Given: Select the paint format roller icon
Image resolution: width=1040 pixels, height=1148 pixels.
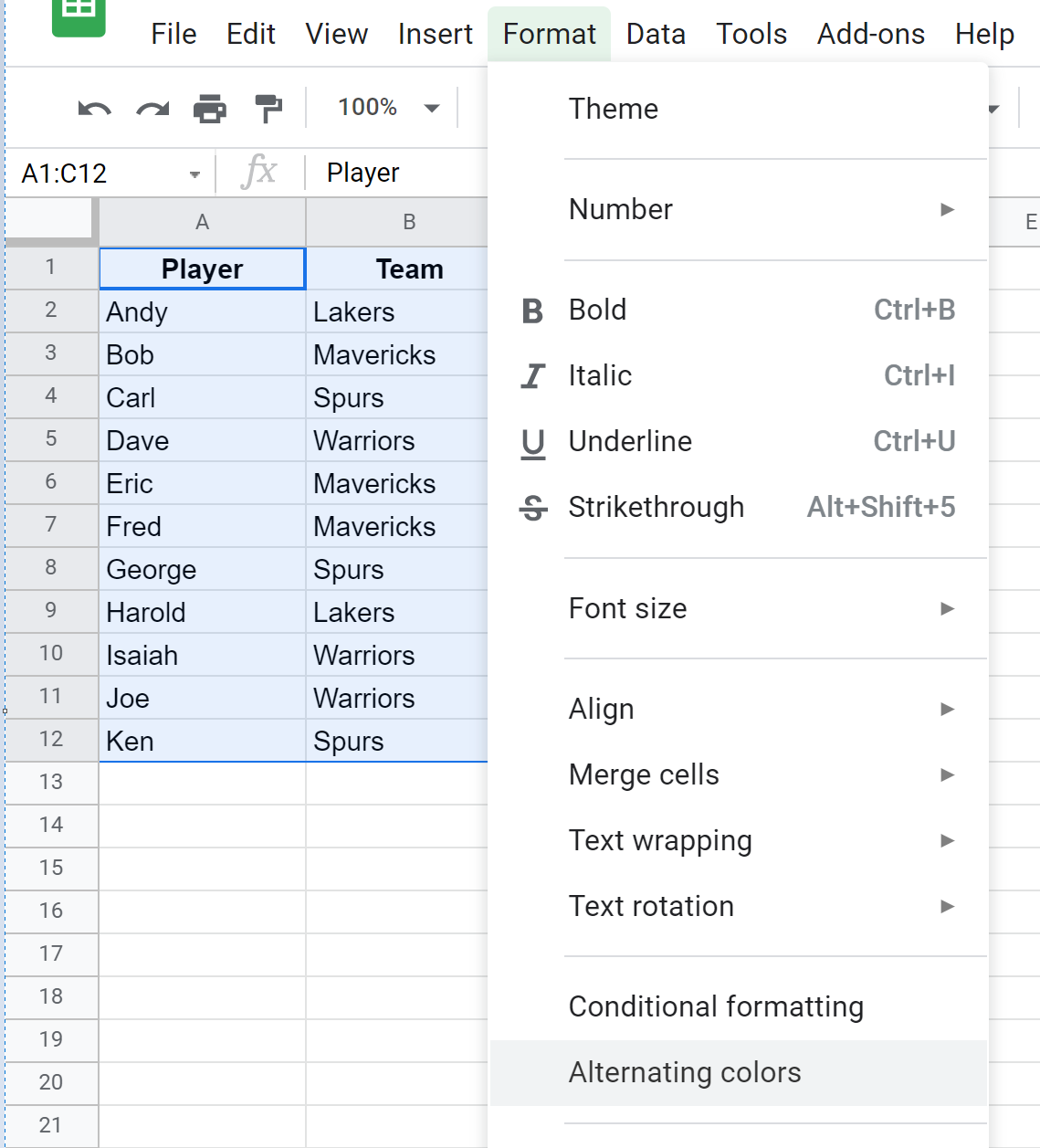Looking at the screenshot, I should [268, 109].
